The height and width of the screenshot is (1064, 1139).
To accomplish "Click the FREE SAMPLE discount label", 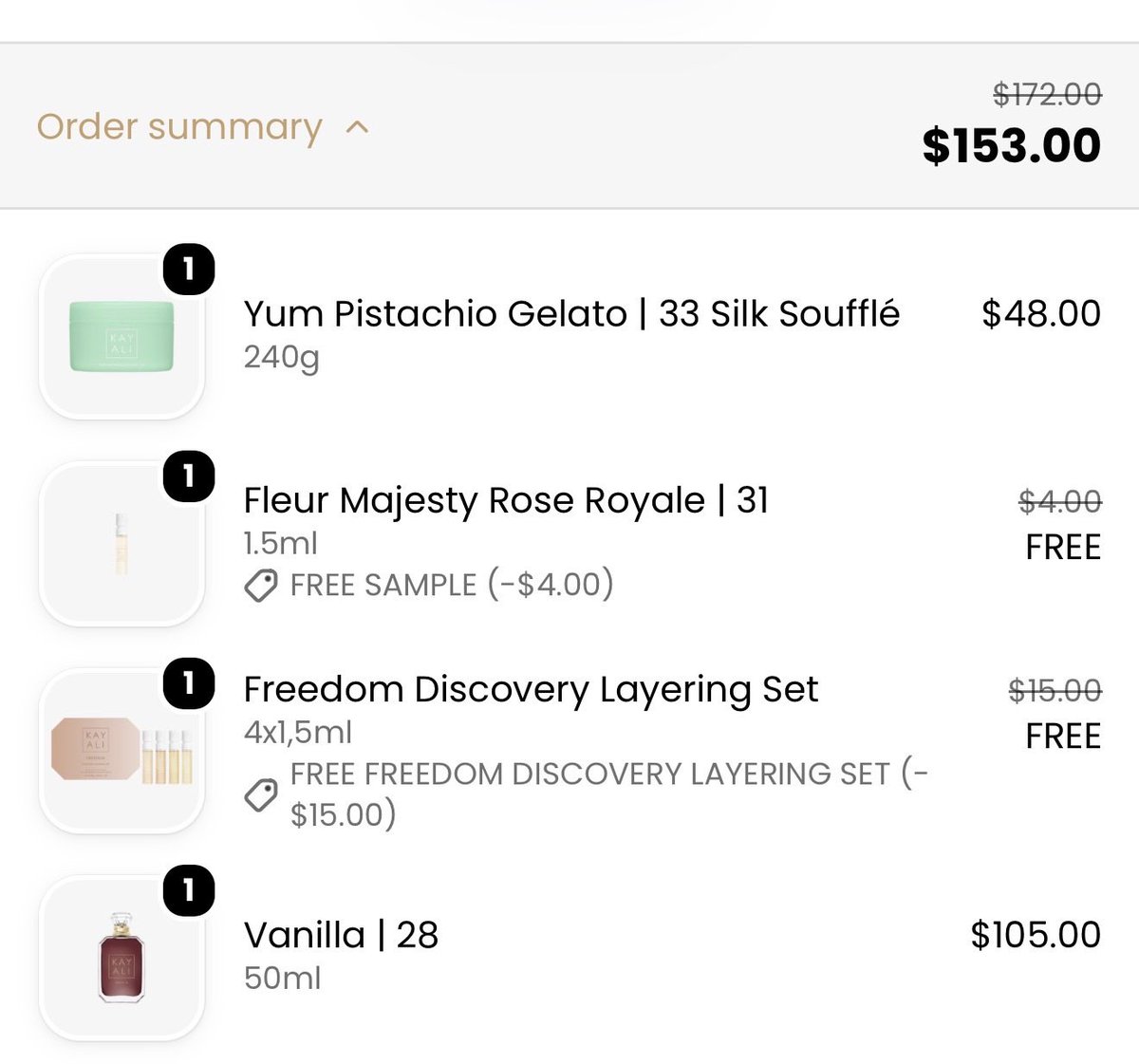I will pyautogui.click(x=452, y=585).
